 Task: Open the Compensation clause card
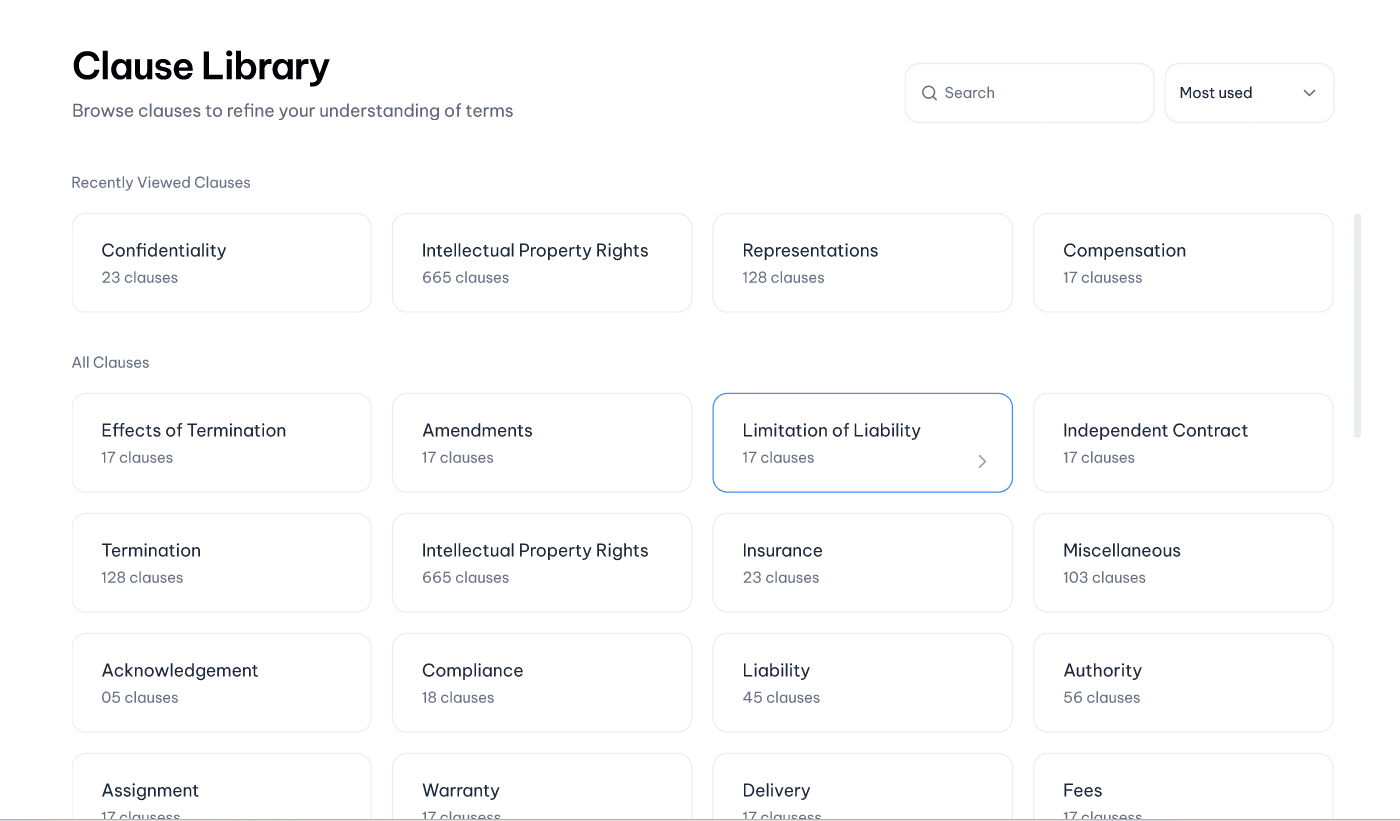[1182, 263]
